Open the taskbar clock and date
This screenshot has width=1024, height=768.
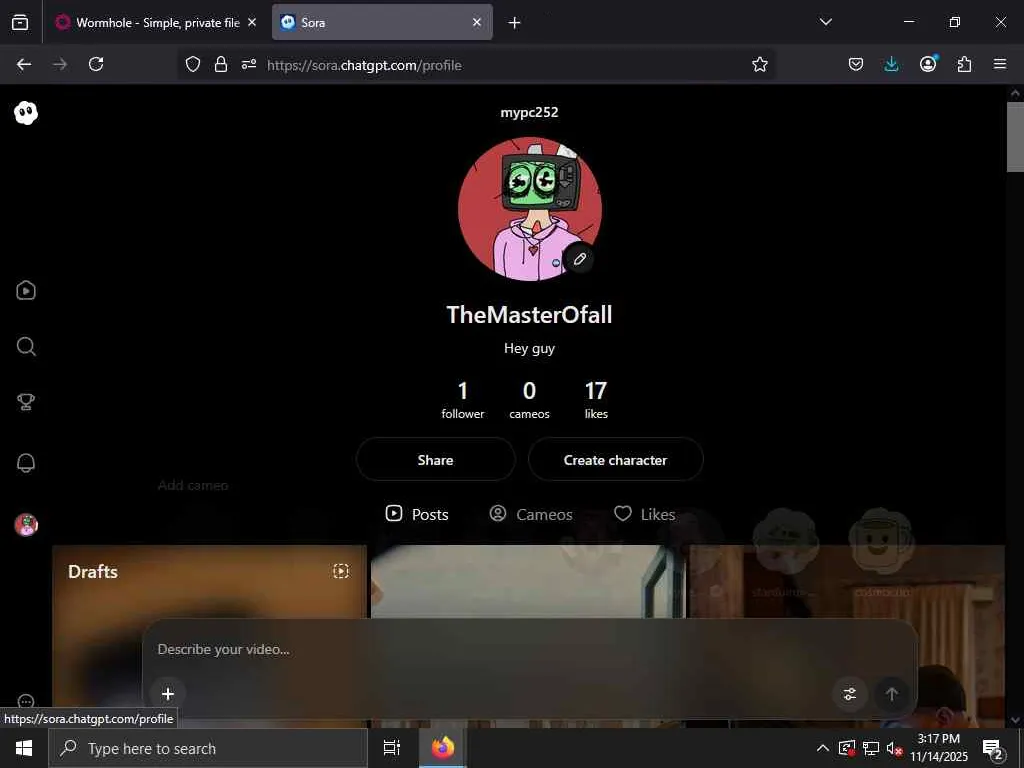point(939,748)
